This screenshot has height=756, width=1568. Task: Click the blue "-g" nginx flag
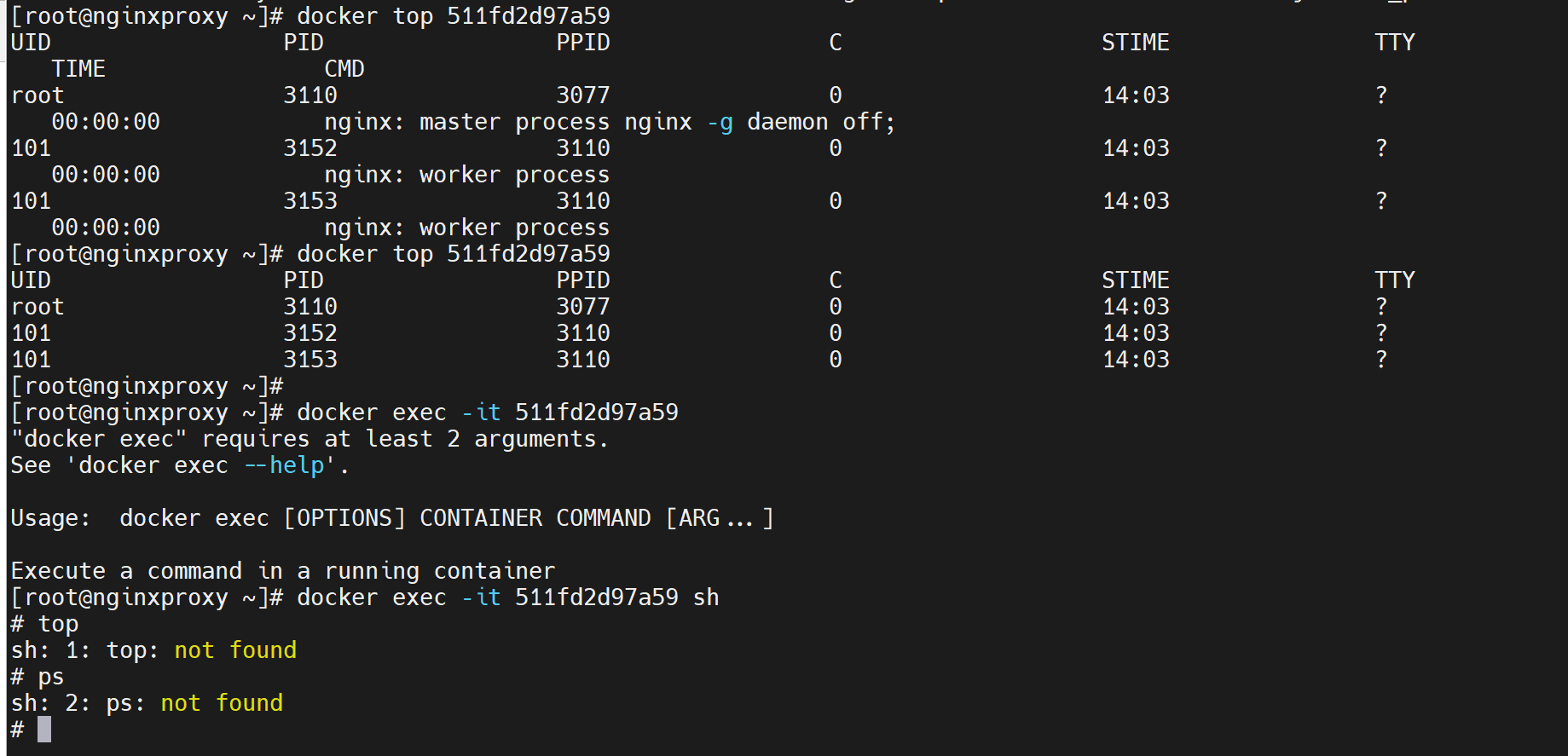(720, 122)
